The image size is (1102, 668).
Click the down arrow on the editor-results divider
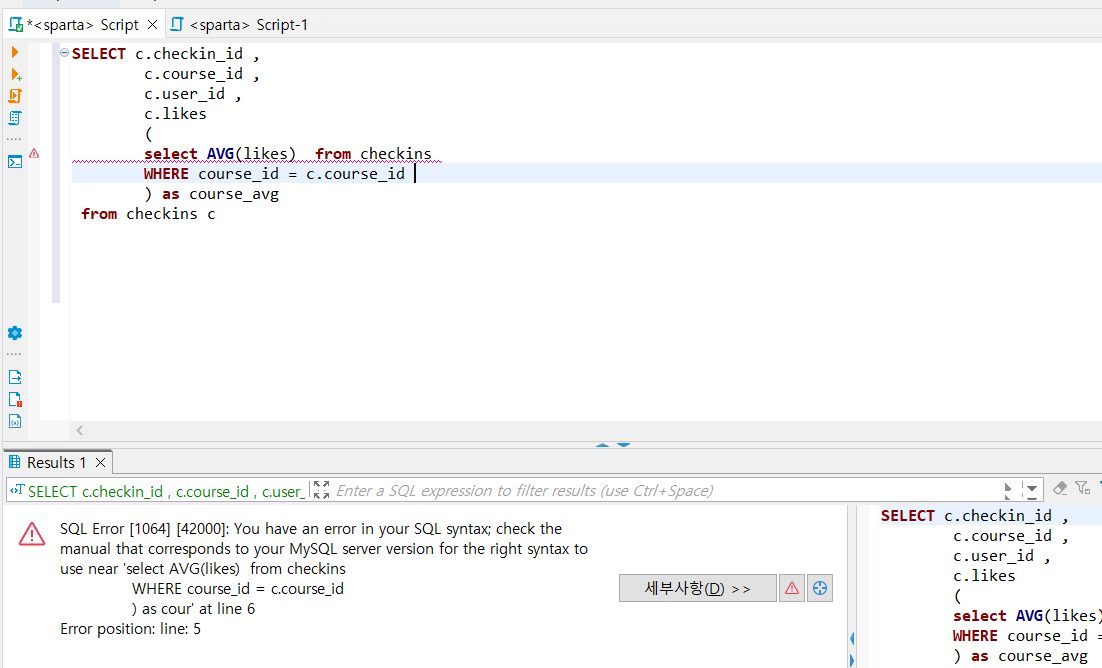(x=623, y=445)
